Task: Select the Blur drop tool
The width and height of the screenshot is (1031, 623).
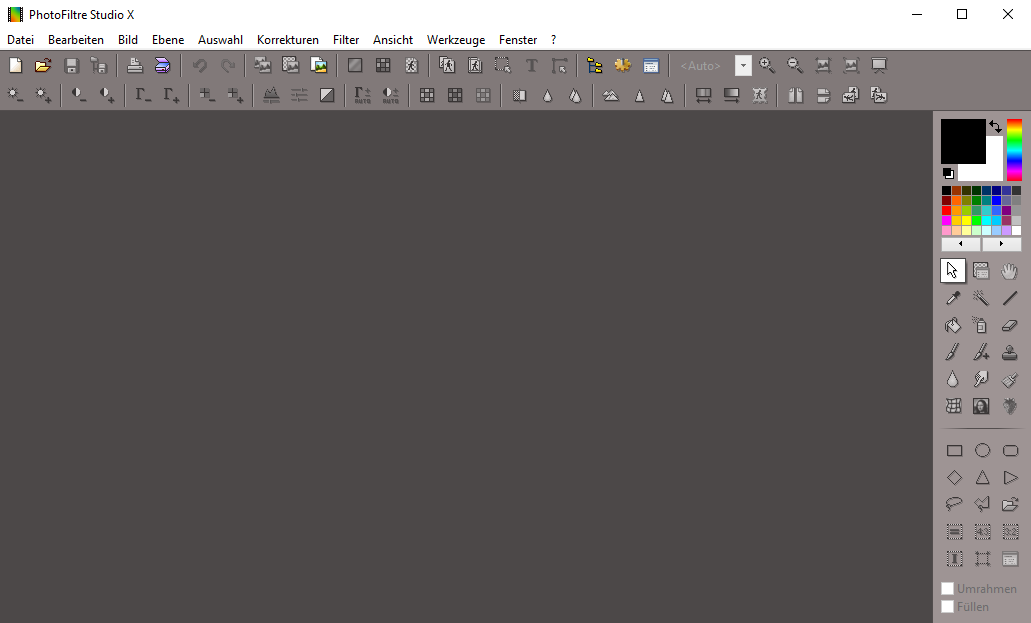Action: (953, 379)
